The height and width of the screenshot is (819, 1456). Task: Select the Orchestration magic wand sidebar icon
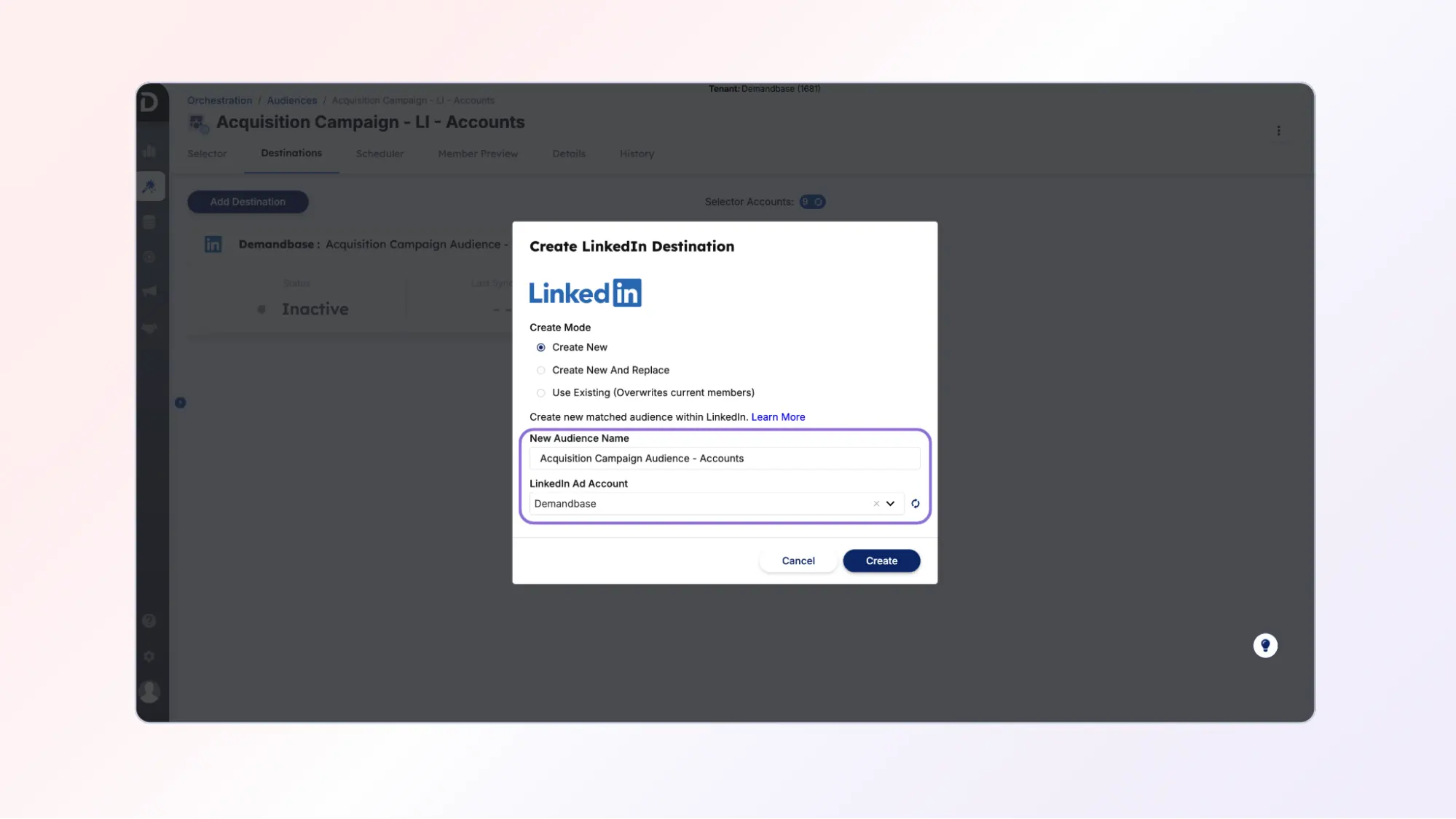click(150, 186)
